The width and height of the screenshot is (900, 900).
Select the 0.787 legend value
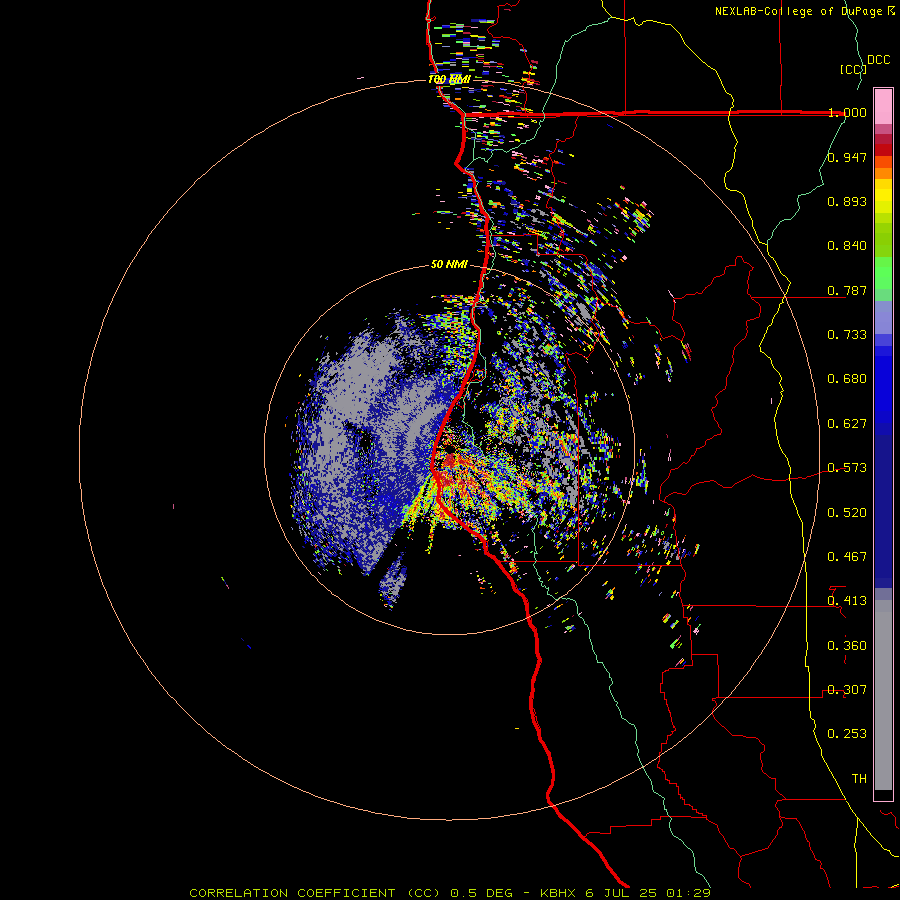pos(847,290)
